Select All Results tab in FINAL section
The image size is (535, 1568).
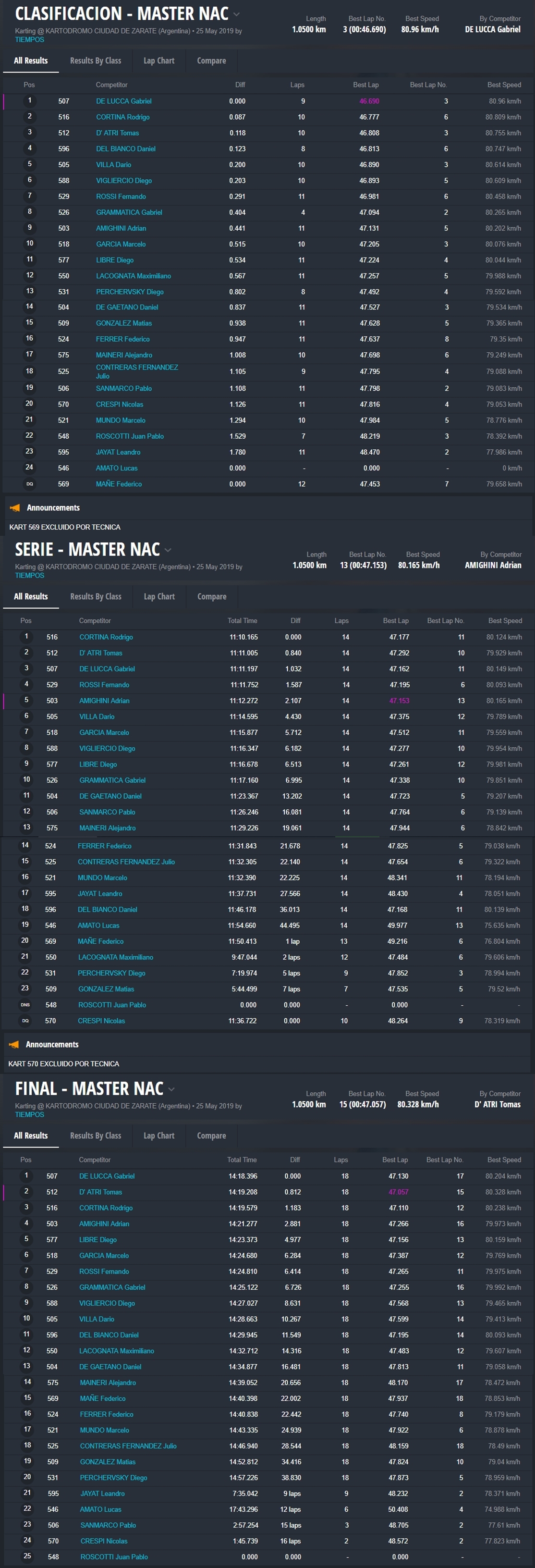click(x=30, y=1136)
